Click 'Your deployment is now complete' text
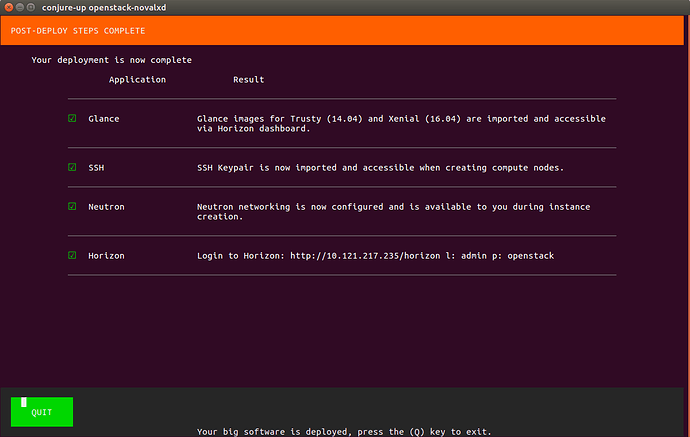 (x=111, y=60)
